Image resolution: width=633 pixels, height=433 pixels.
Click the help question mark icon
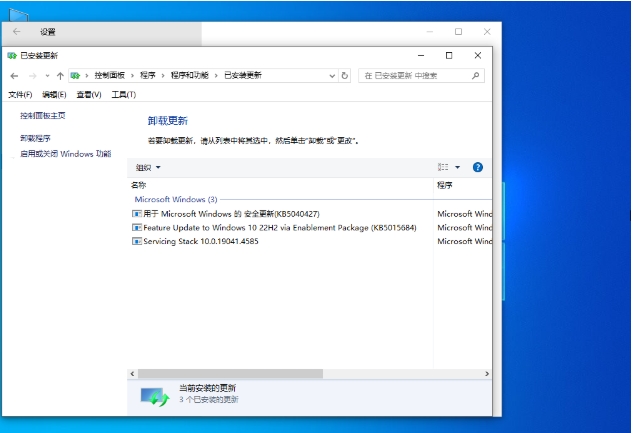click(x=478, y=167)
